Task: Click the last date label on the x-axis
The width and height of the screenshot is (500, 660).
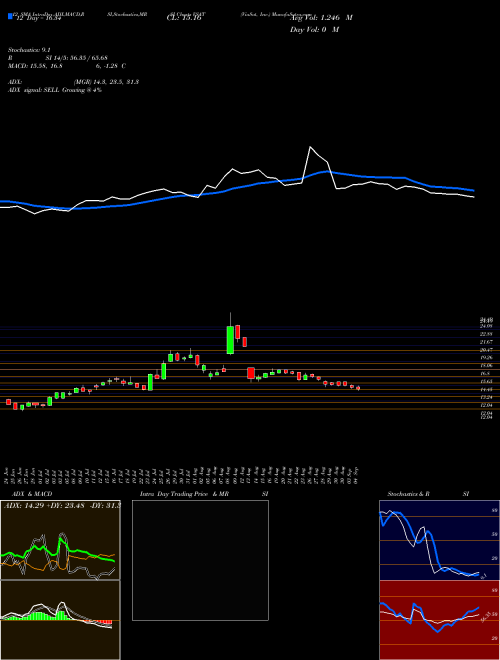Action: (358, 474)
